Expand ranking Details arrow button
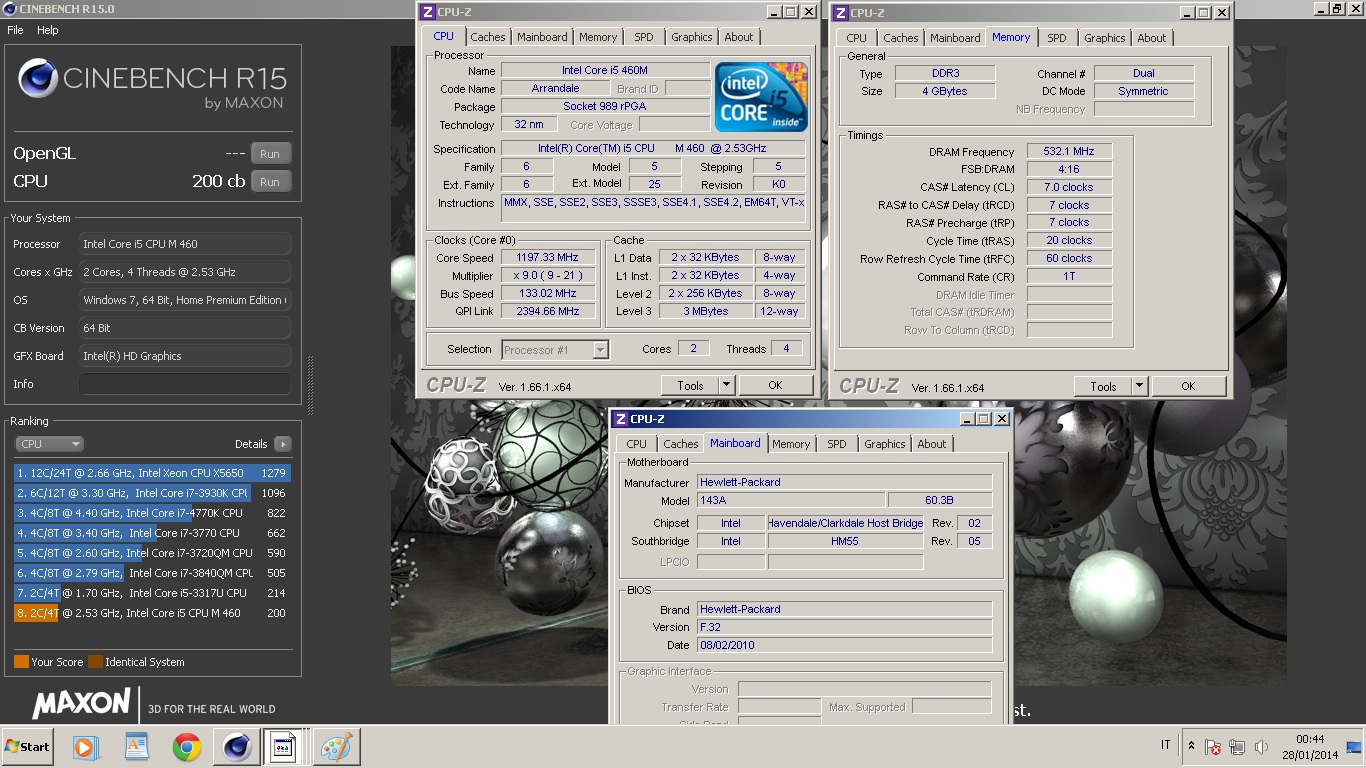 282,444
